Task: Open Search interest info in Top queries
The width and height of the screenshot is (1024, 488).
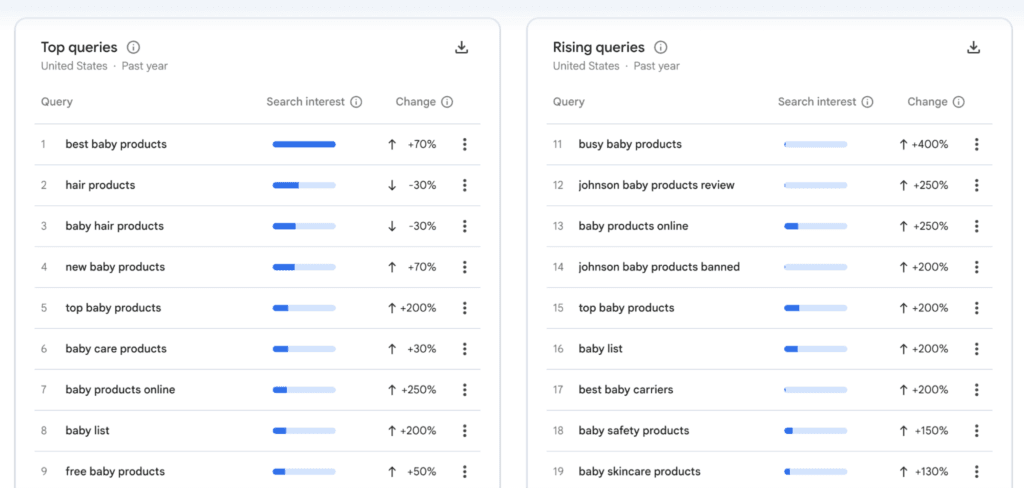Action: coord(356,102)
